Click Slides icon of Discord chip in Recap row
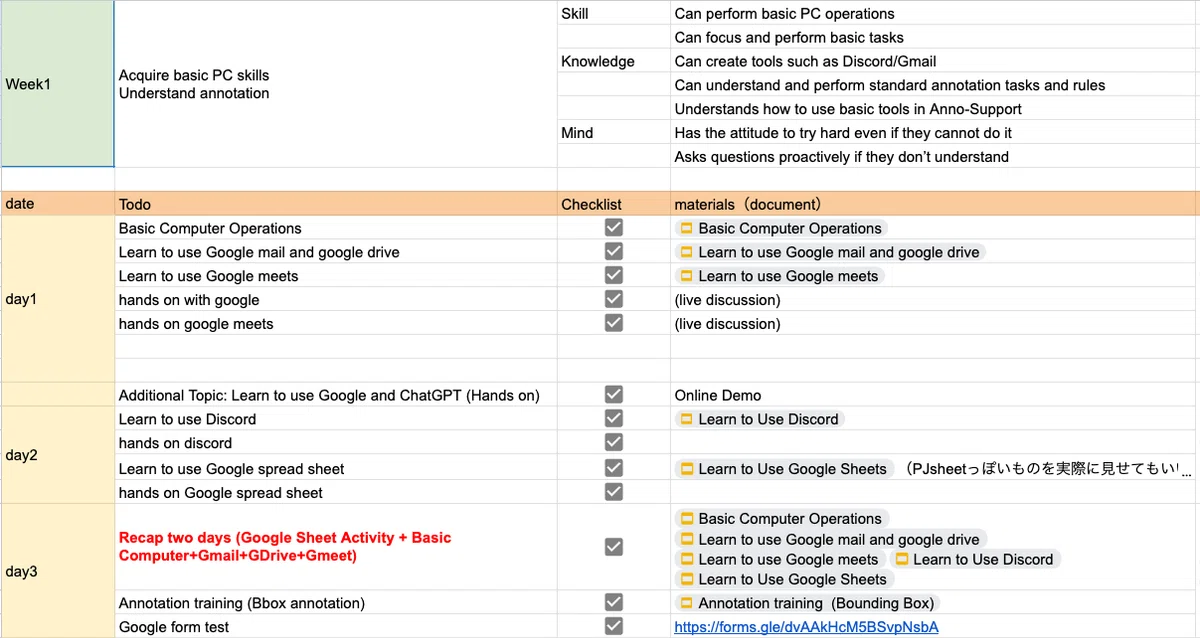 click(x=901, y=559)
